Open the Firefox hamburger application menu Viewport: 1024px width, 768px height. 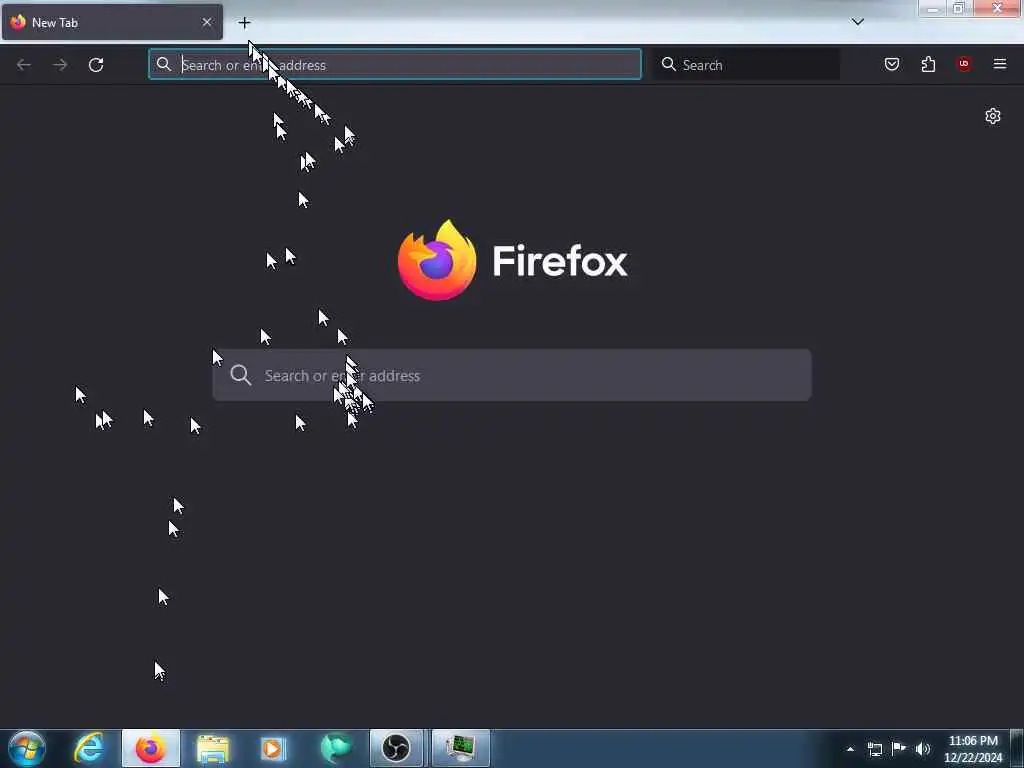(1000, 64)
